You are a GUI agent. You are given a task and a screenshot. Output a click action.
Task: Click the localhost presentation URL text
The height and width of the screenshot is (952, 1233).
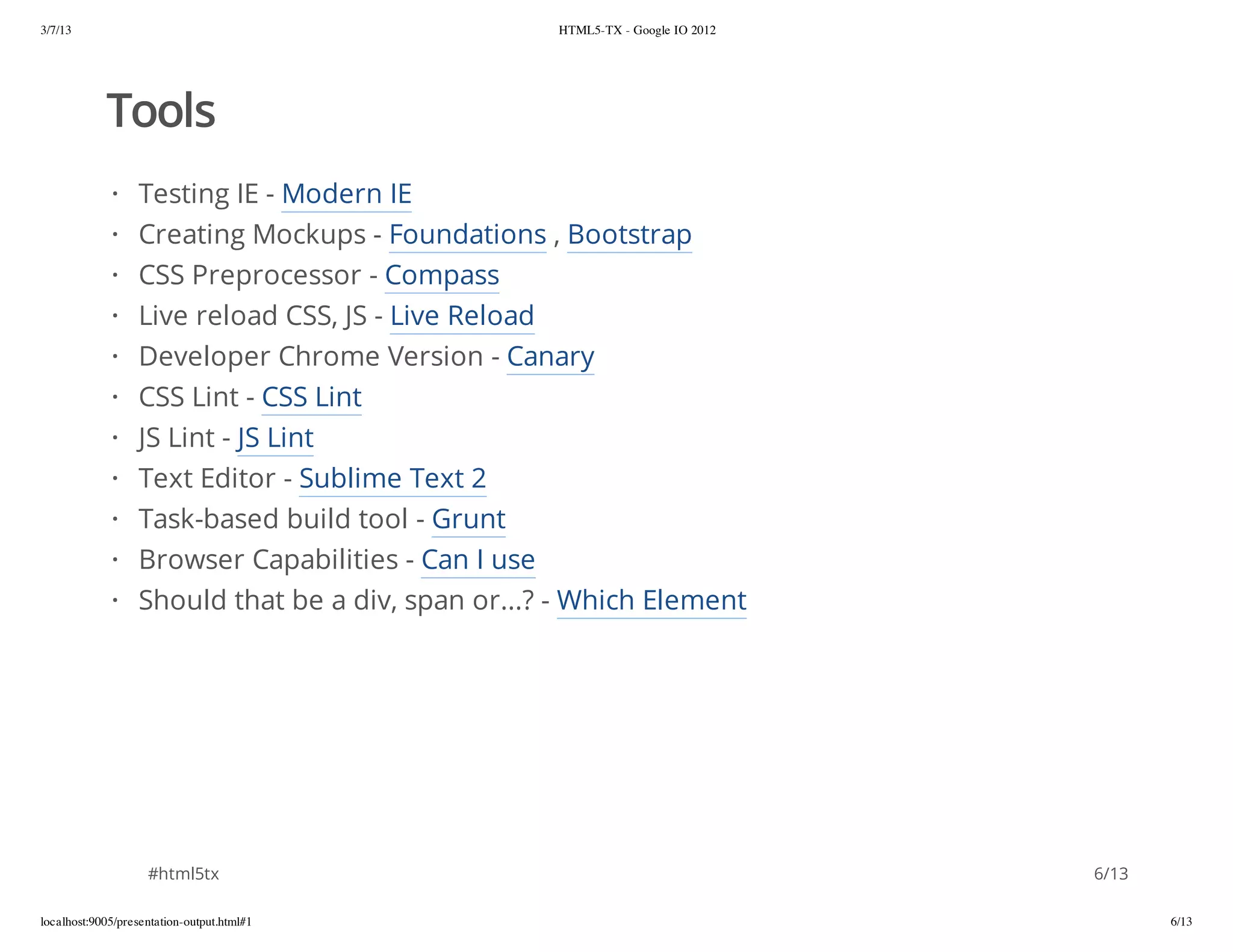[146, 922]
